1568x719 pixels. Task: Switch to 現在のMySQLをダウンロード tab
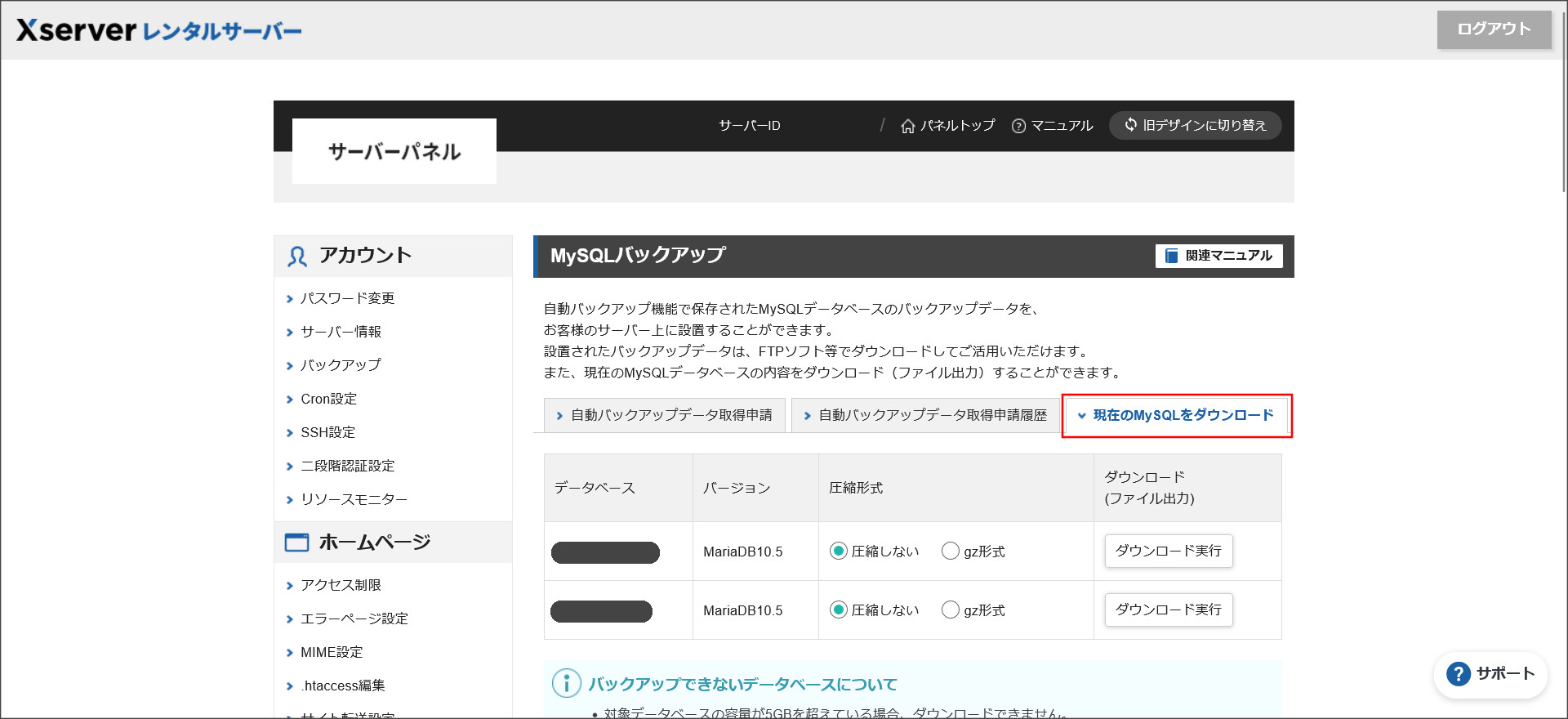coord(1176,415)
